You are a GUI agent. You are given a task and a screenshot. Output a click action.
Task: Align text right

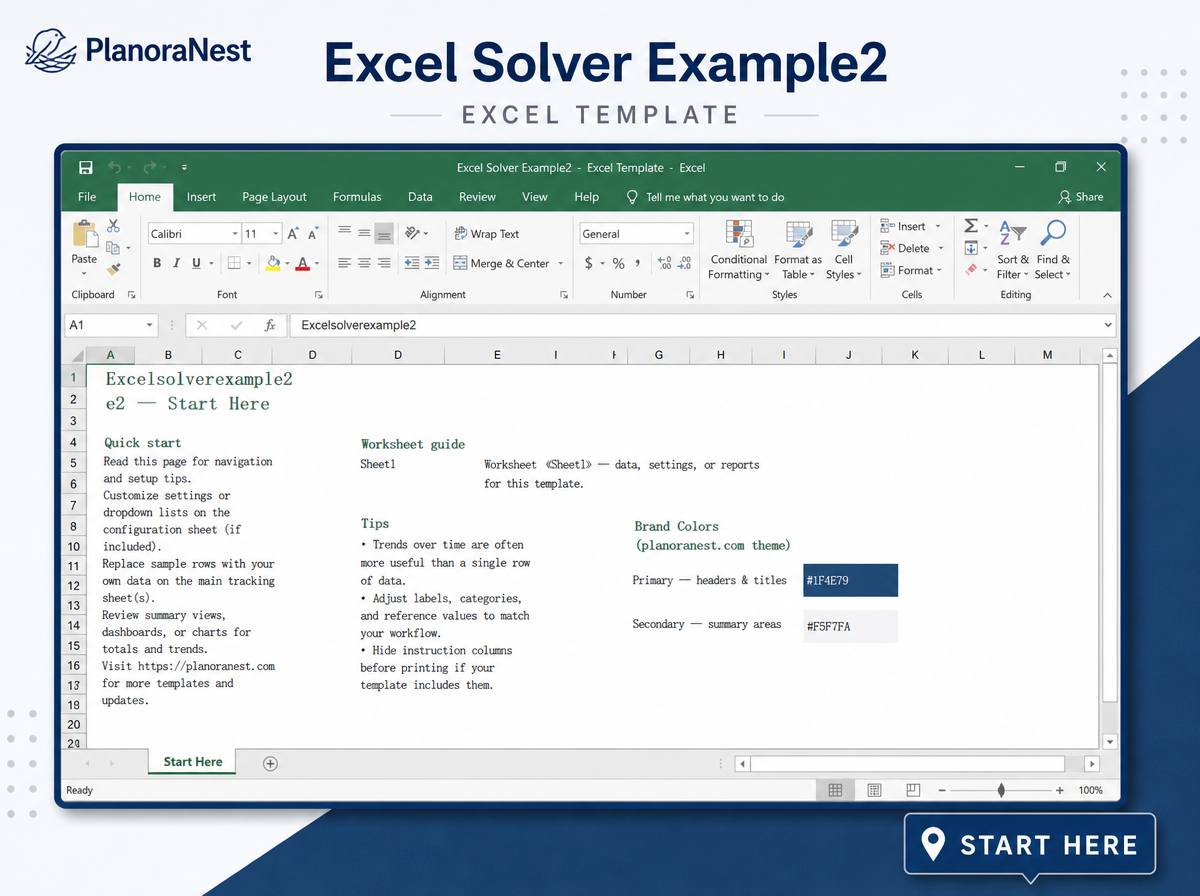point(384,263)
